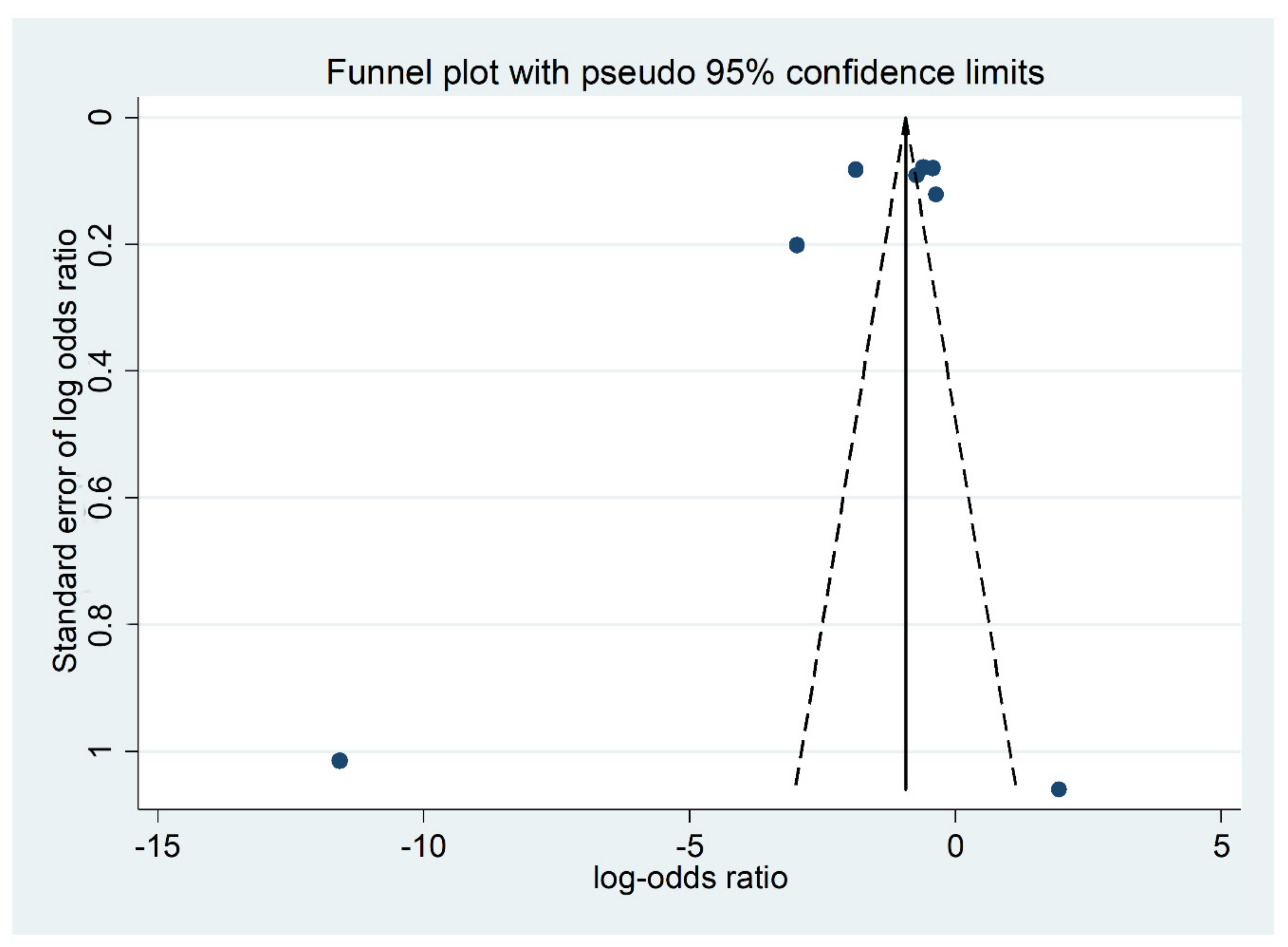Select the bottom-right data point outside funnel
The image size is (1288, 947).
[x=1059, y=789]
